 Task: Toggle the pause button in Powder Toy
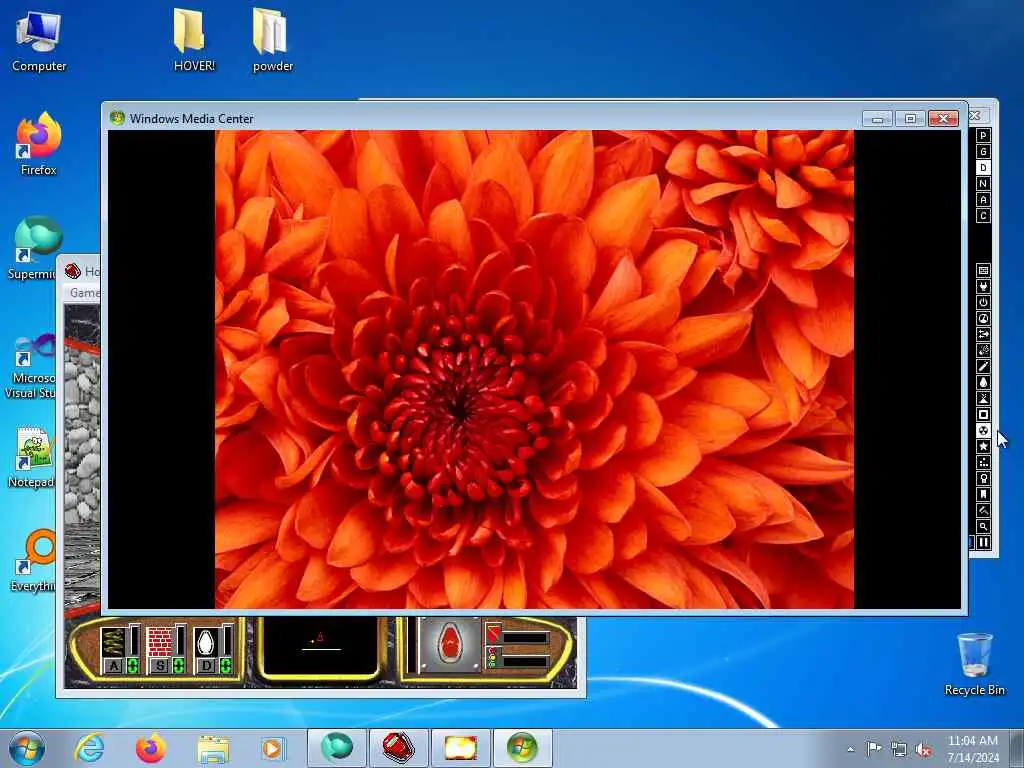tap(983, 542)
